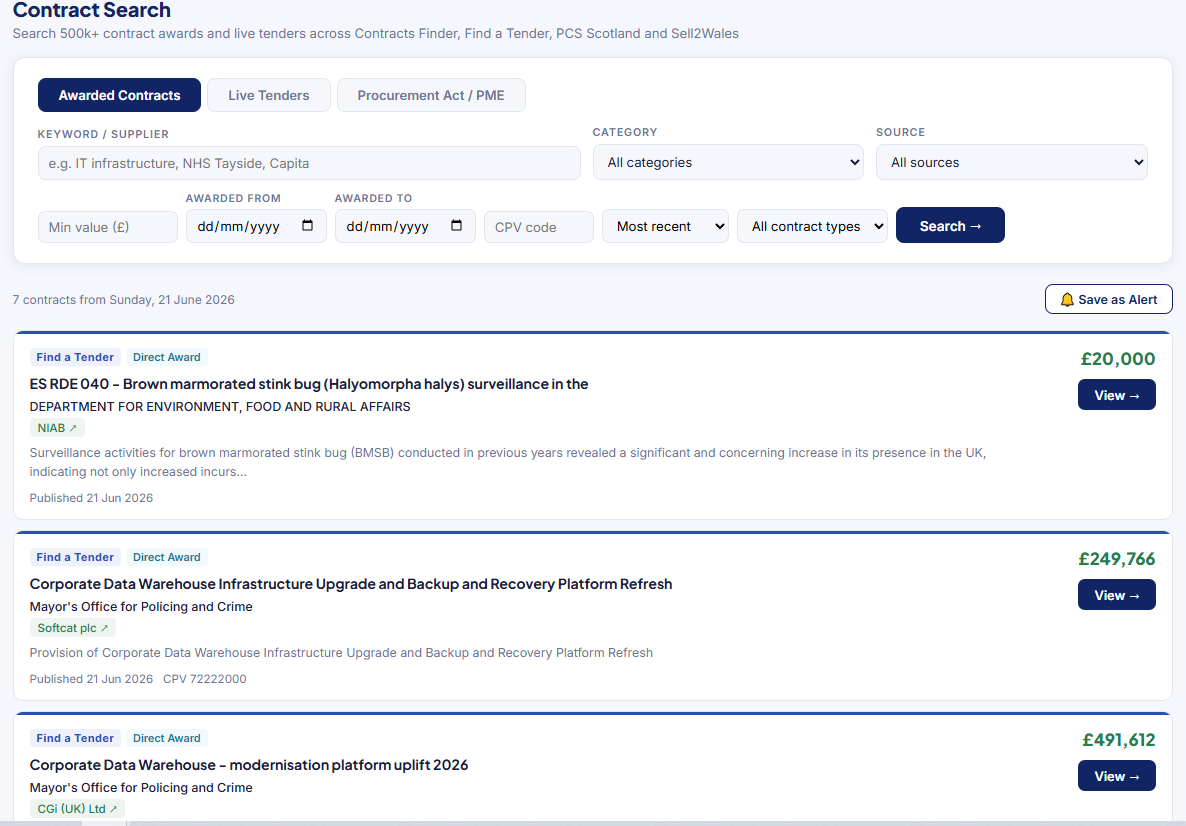Click Find a Tender tag on Softcat contract

(x=75, y=557)
